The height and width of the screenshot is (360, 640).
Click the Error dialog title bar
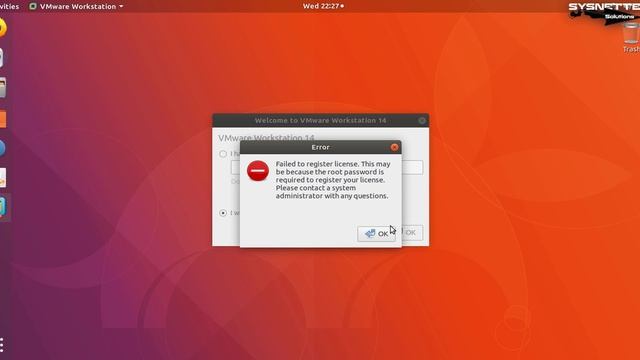click(x=320, y=147)
